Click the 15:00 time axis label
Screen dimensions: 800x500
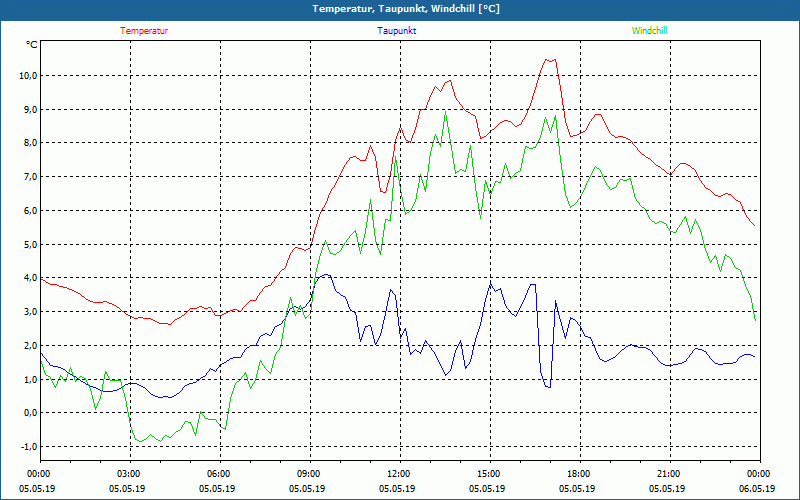coord(490,474)
